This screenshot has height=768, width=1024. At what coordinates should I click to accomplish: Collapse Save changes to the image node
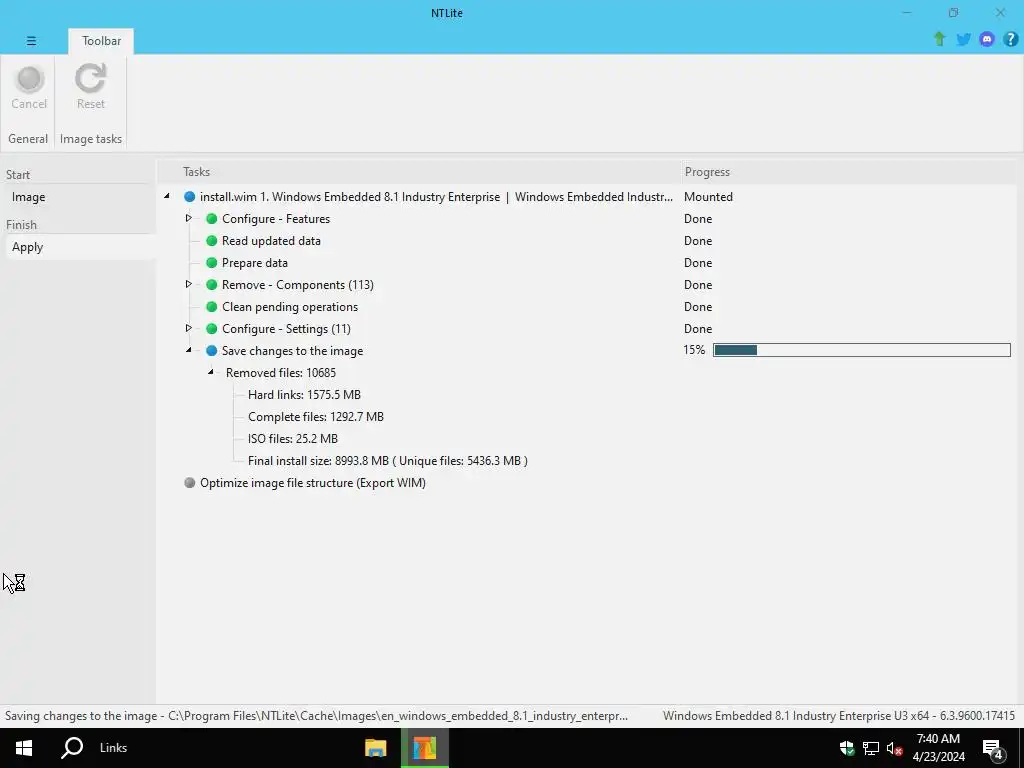189,350
